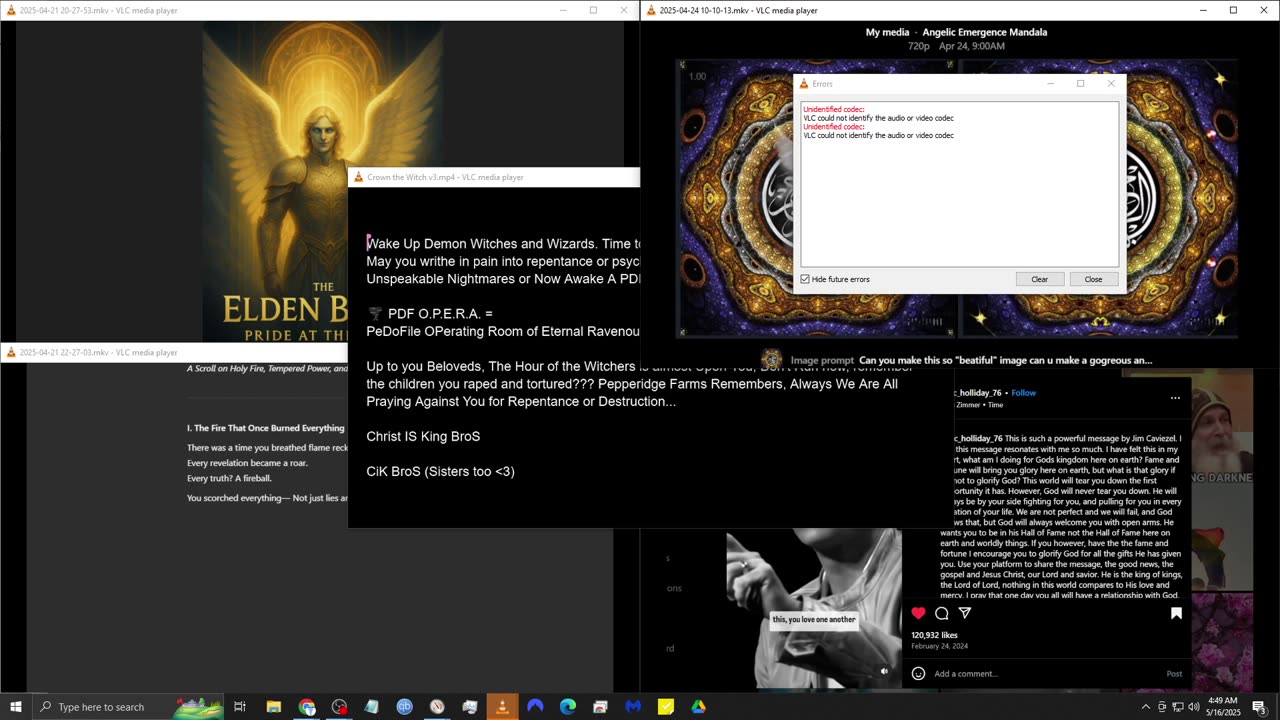The image size is (1280, 720).
Task: Open the notepad-style taskbar icon
Action: coord(372,707)
